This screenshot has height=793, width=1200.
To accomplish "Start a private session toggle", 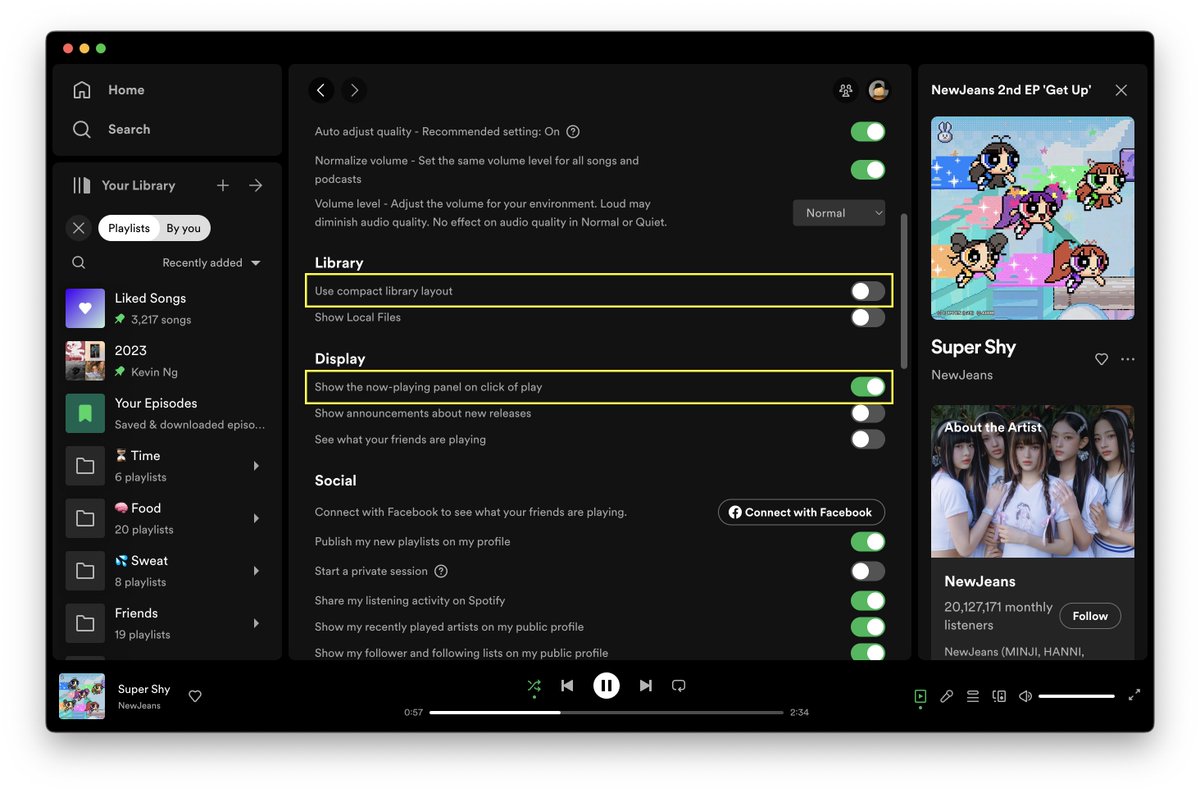I will click(x=868, y=571).
